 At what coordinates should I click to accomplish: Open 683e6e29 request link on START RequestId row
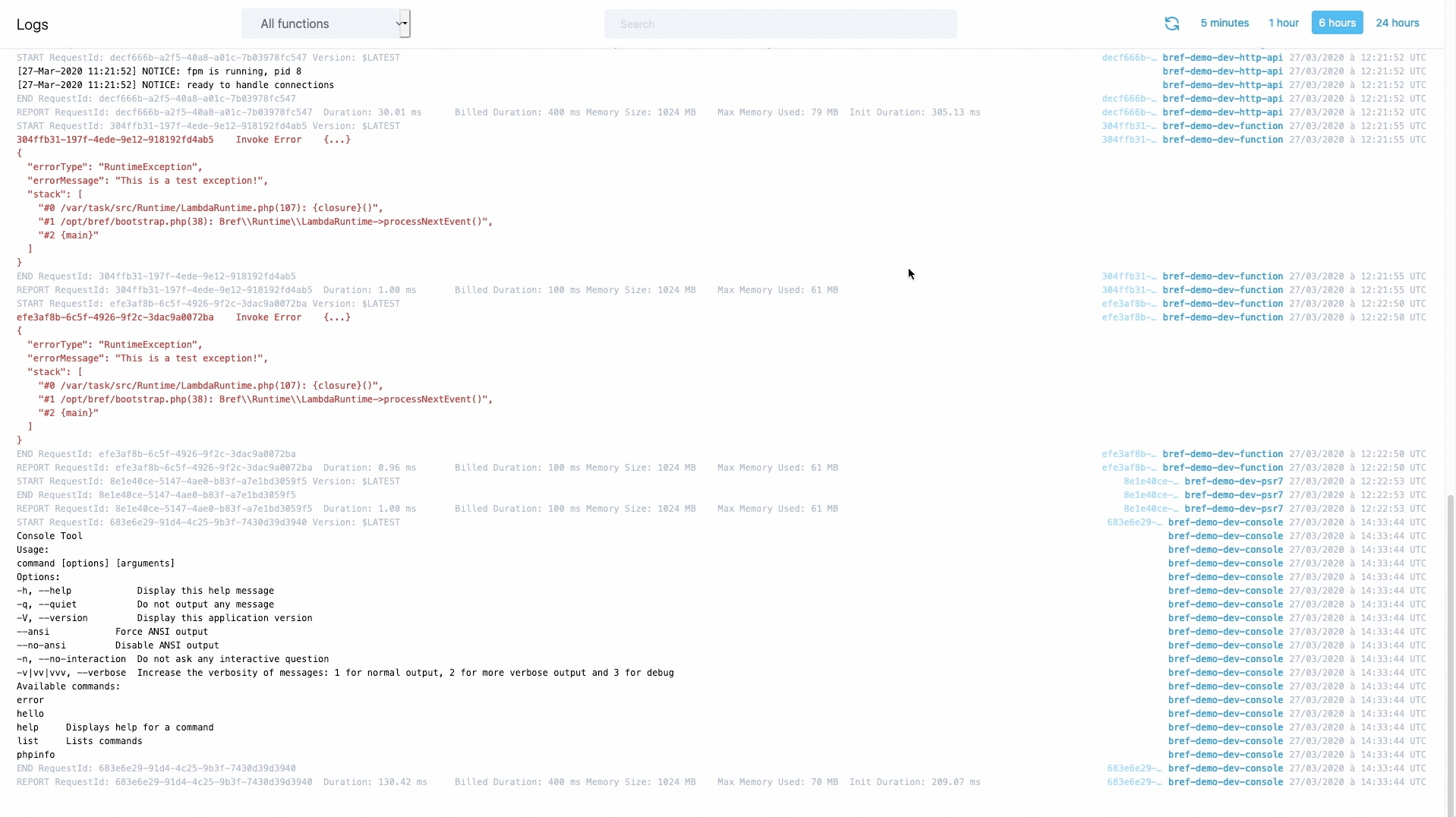(x=1134, y=522)
